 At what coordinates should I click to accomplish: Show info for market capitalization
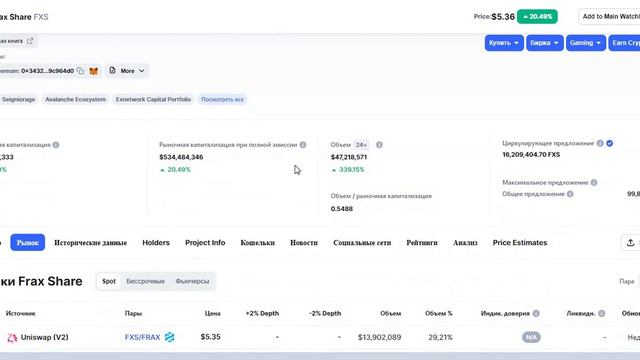tap(56, 145)
